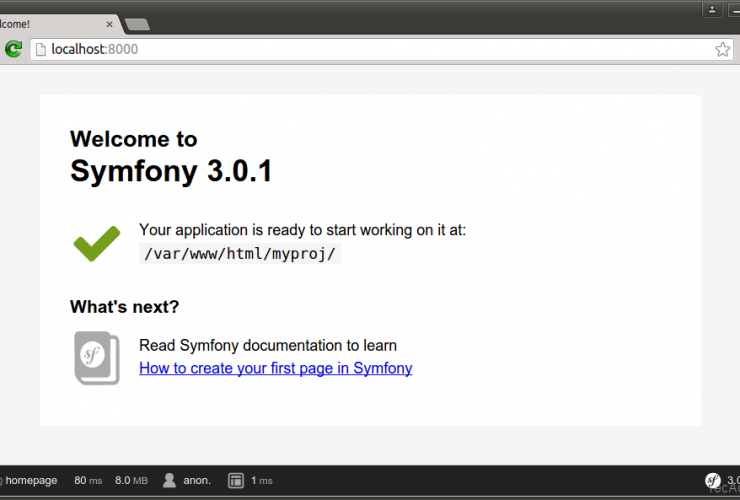The image size is (740, 500).
Task: Open 'How to create your first page' link
Action: coord(275,368)
